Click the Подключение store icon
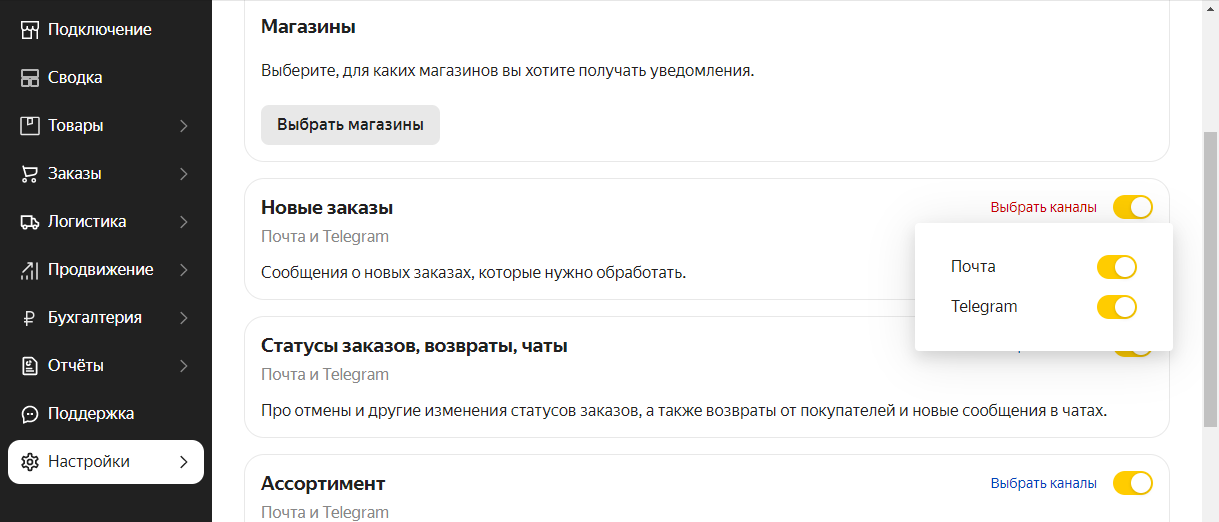This screenshot has height=522, width=1219. tap(30, 30)
